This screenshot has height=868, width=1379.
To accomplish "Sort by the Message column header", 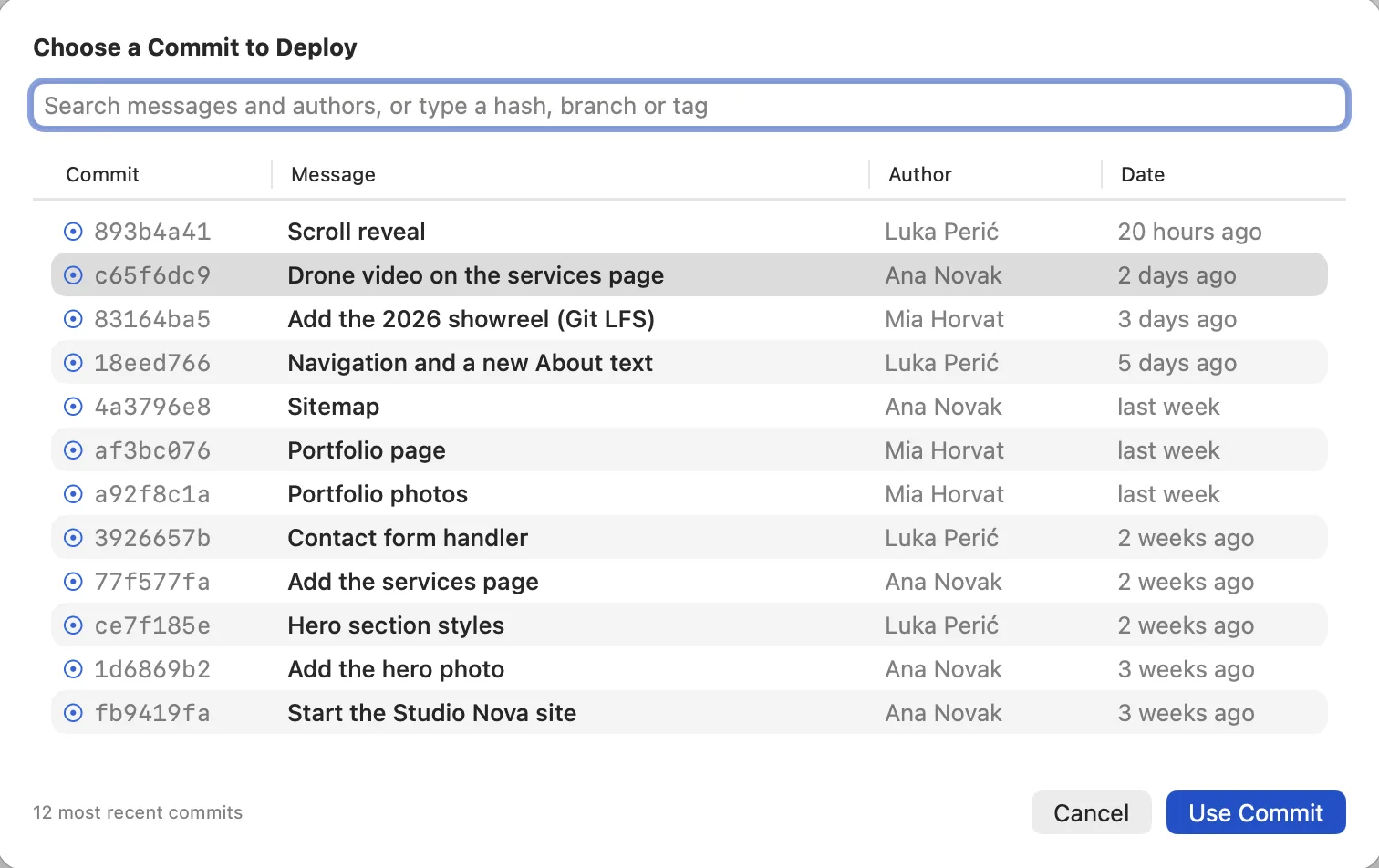I will 333,174.
